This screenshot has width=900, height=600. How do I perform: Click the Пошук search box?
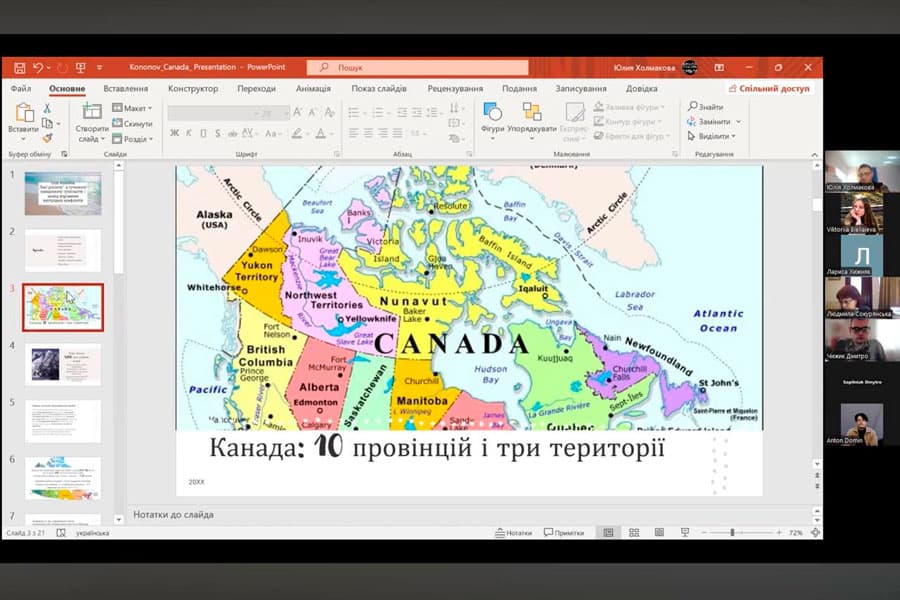417,68
